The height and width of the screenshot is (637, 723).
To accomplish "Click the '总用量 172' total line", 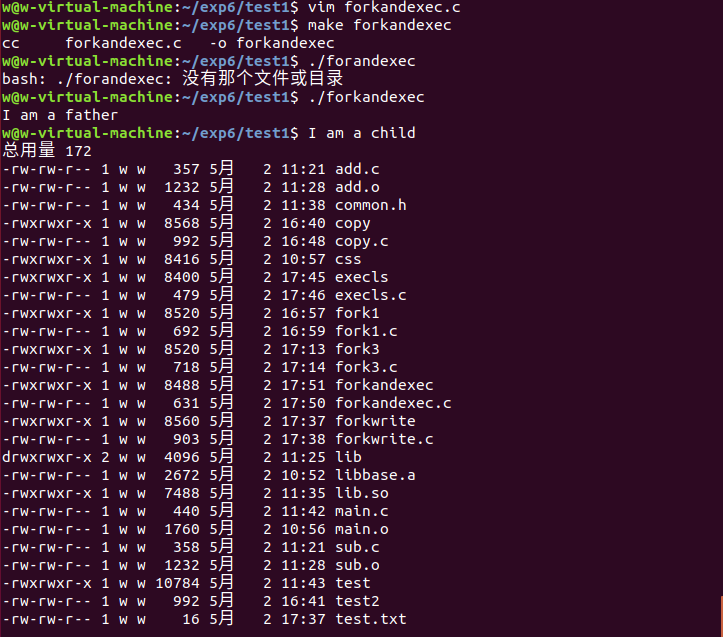I will tap(47, 150).
